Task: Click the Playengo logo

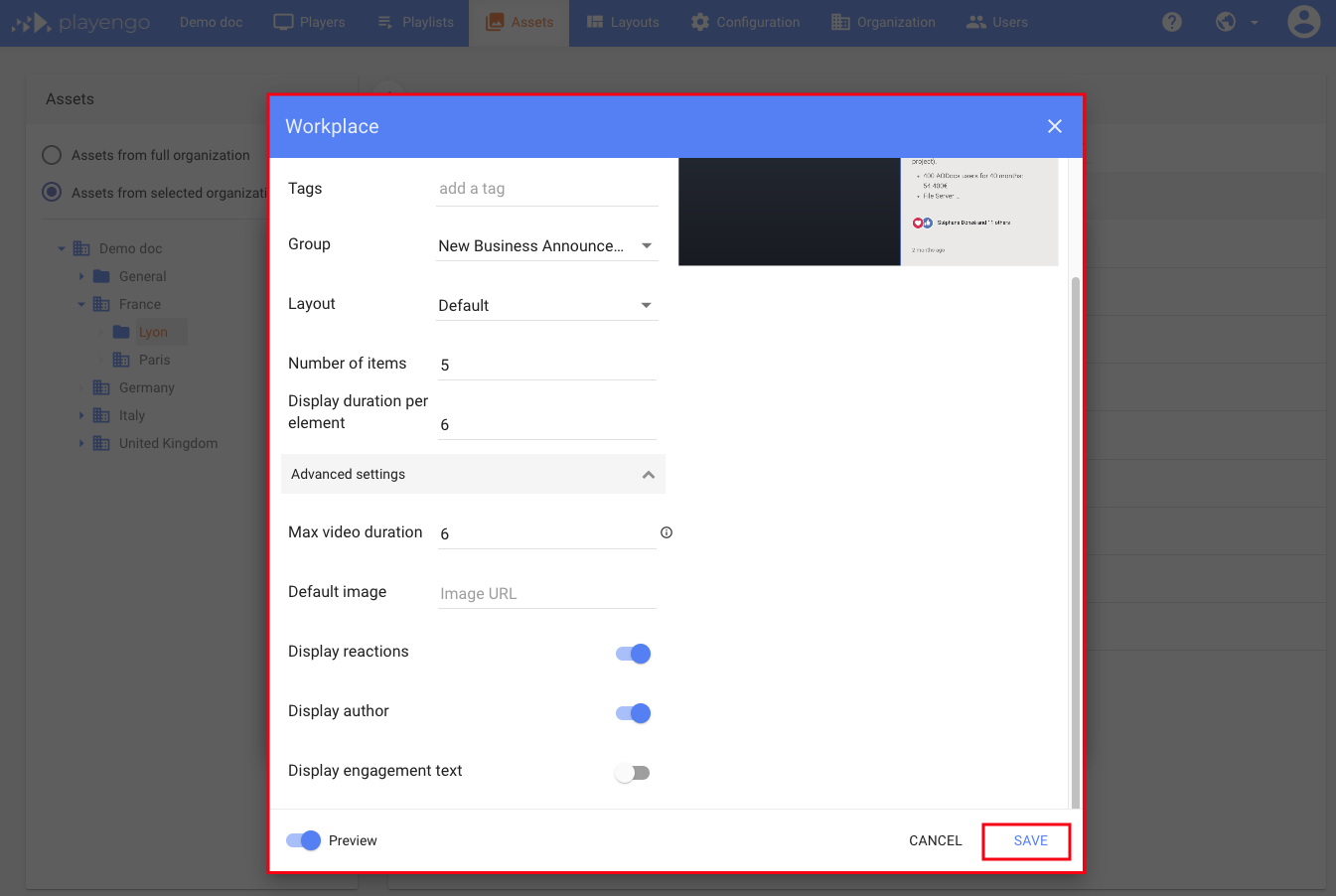Action: [x=80, y=22]
